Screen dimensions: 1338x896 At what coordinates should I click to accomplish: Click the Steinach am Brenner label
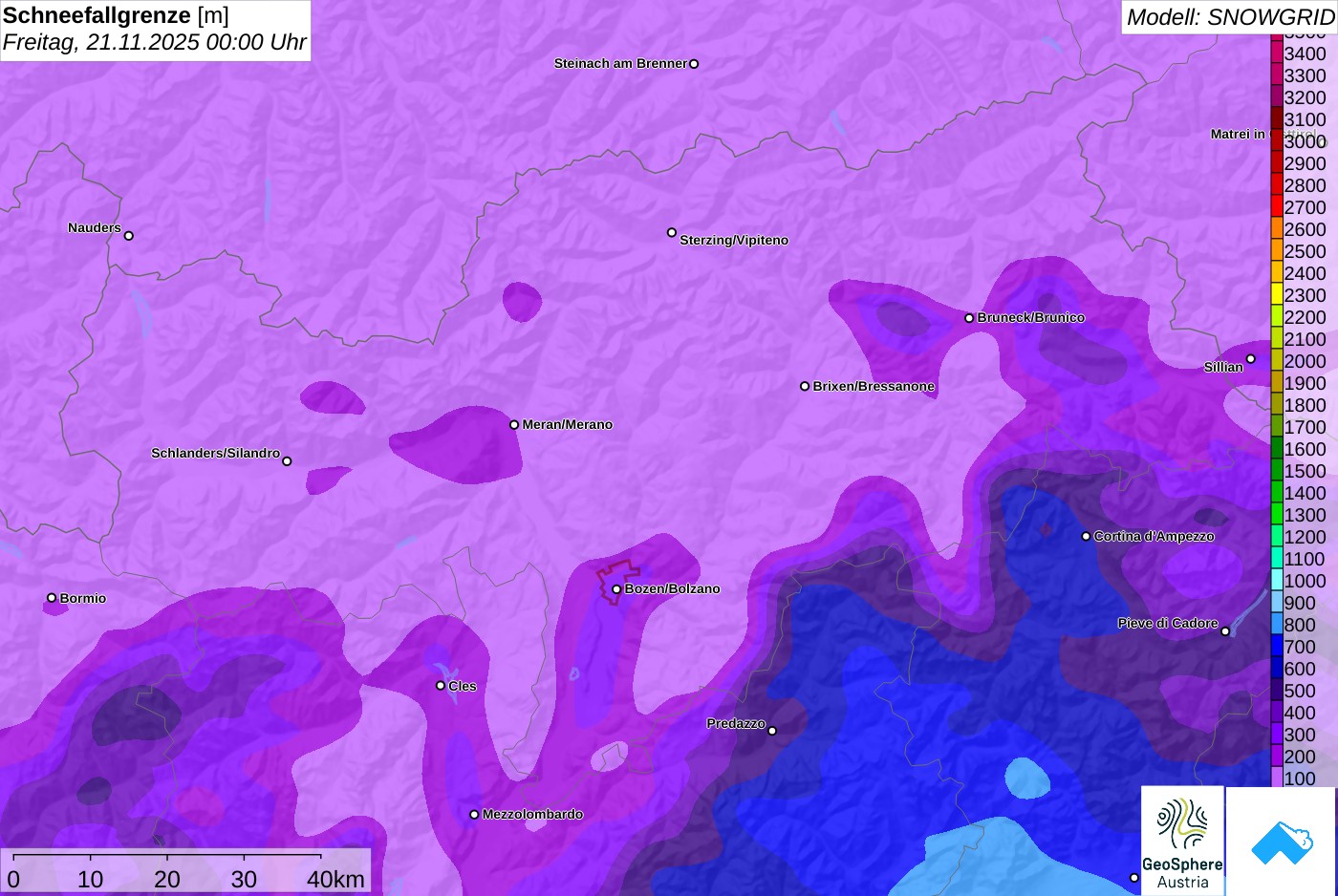pyautogui.click(x=620, y=64)
